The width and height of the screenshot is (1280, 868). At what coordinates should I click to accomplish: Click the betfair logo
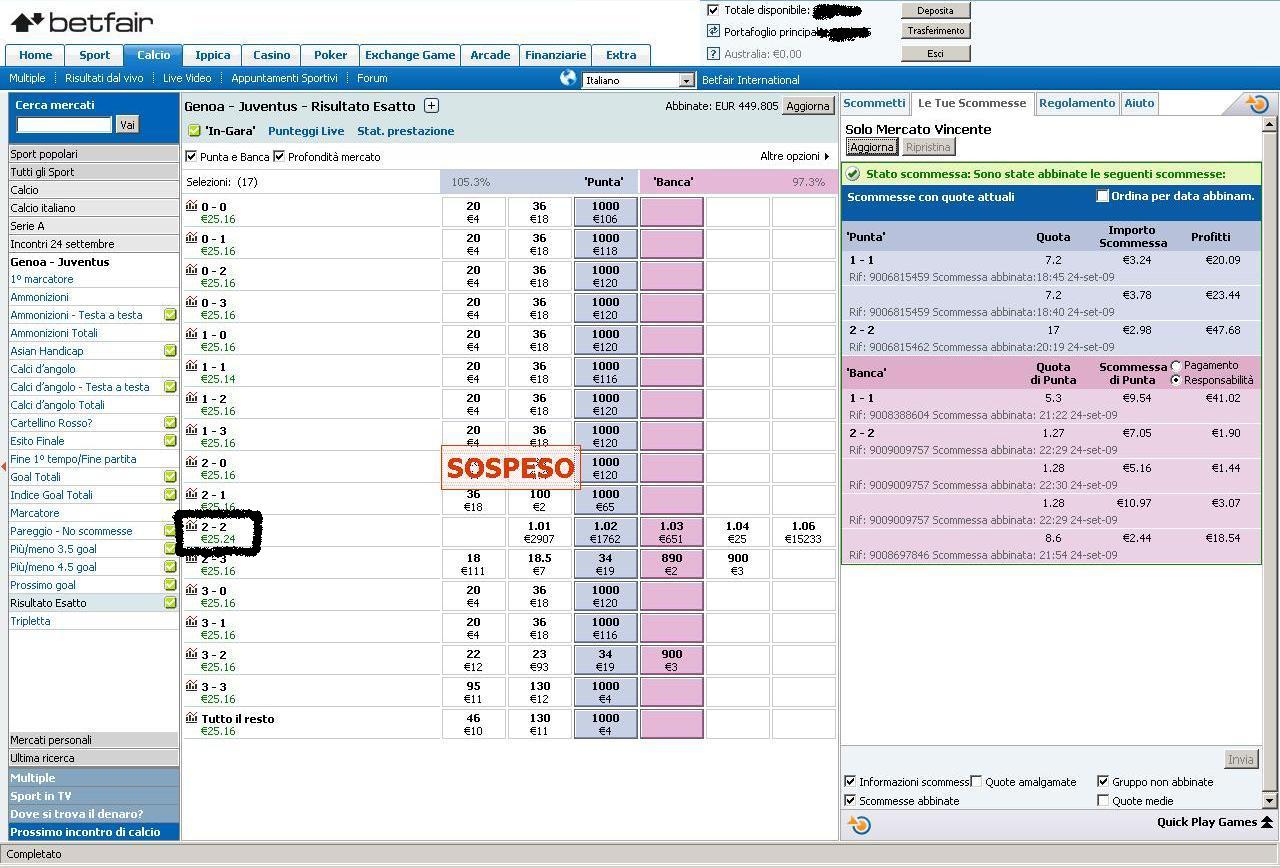82,22
